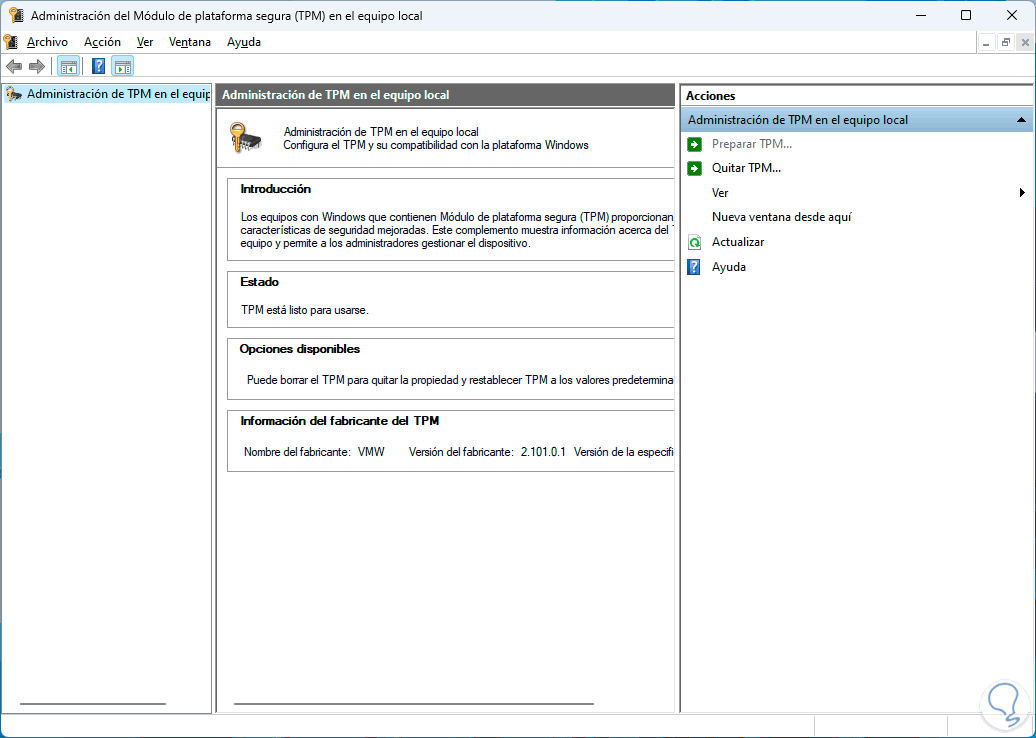Go forward with the toolbar right arrow
The image size is (1036, 738).
37,66
